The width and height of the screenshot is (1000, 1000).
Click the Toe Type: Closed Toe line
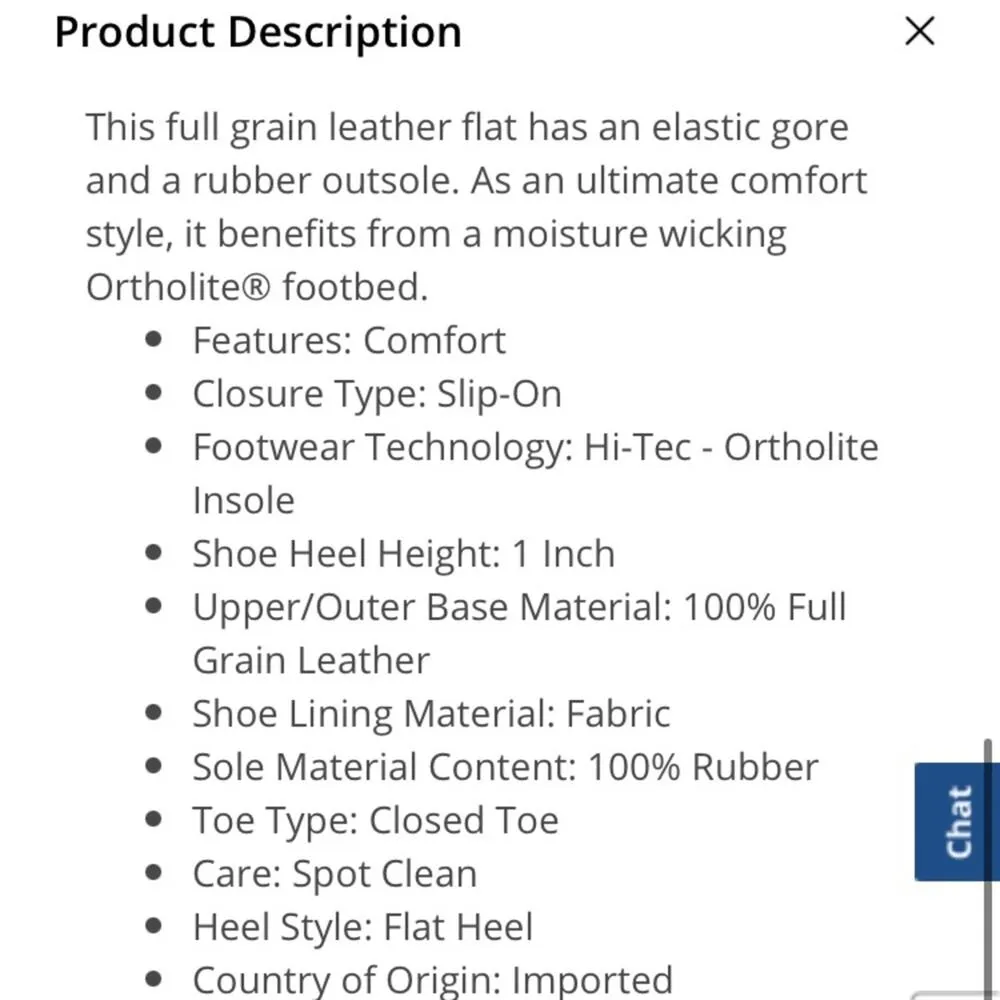pyautogui.click(x=375, y=821)
